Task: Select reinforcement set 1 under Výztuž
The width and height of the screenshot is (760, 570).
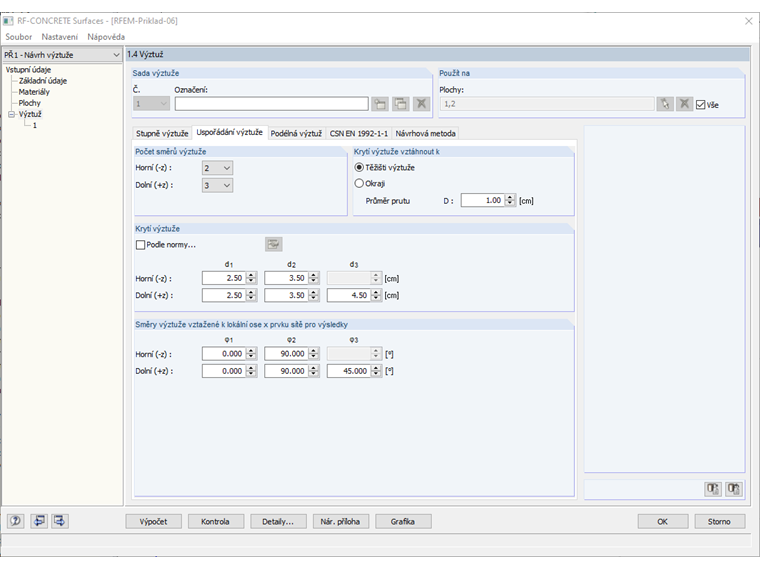Action: pyautogui.click(x=34, y=126)
